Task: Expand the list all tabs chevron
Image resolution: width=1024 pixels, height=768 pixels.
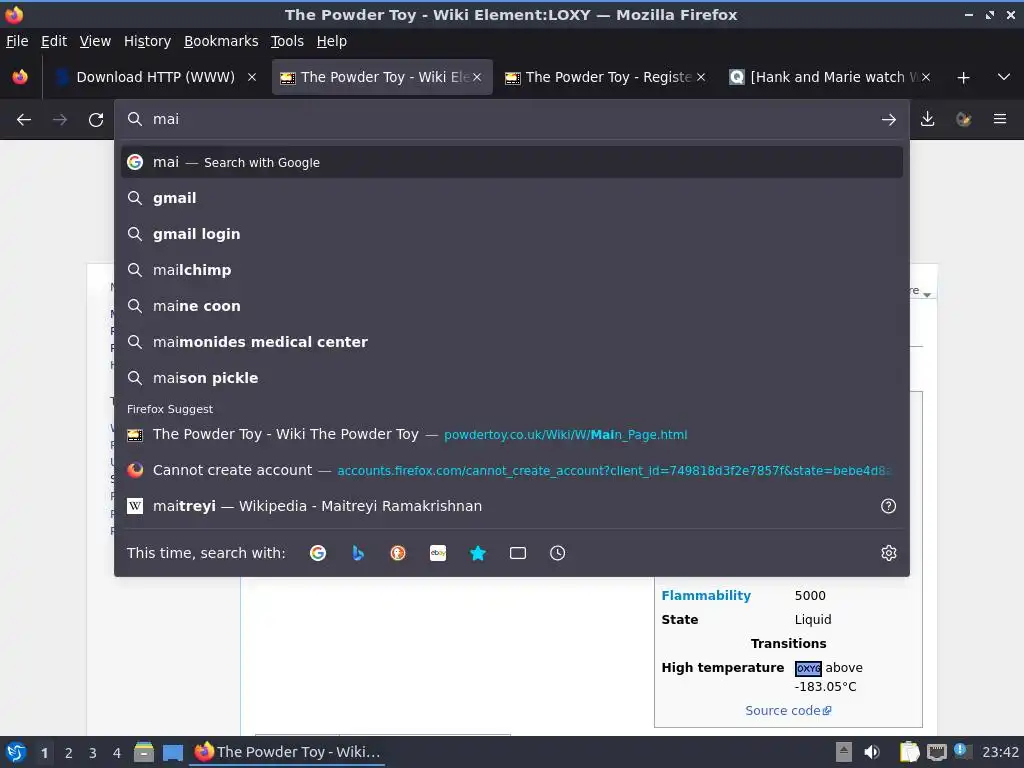Action: [1004, 77]
